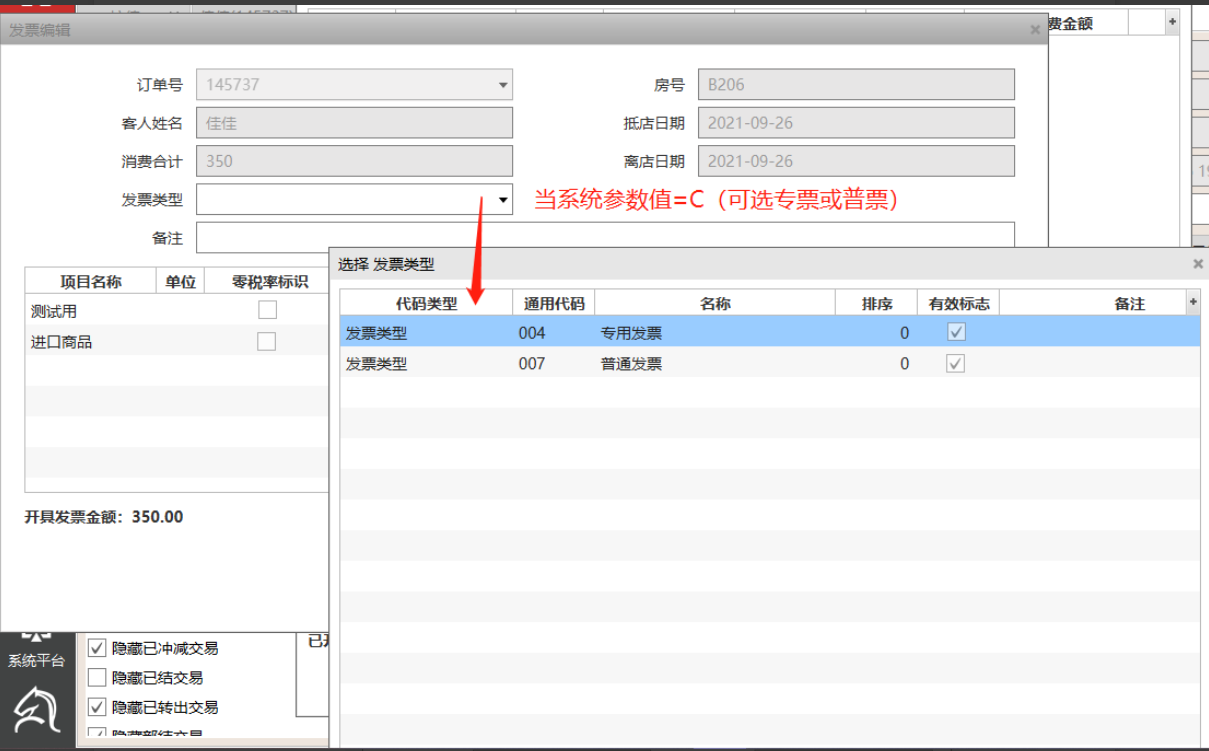Open the 订单号 dropdown arrow
1209x751 pixels.
503,85
